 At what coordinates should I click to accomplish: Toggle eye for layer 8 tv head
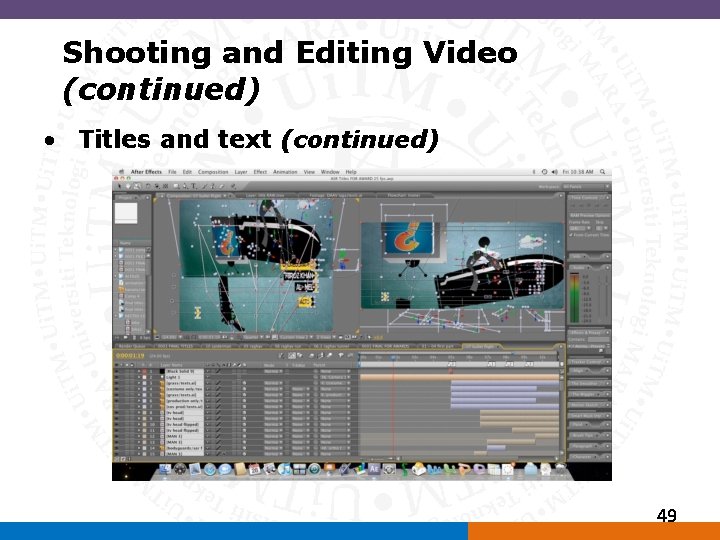pos(117,412)
